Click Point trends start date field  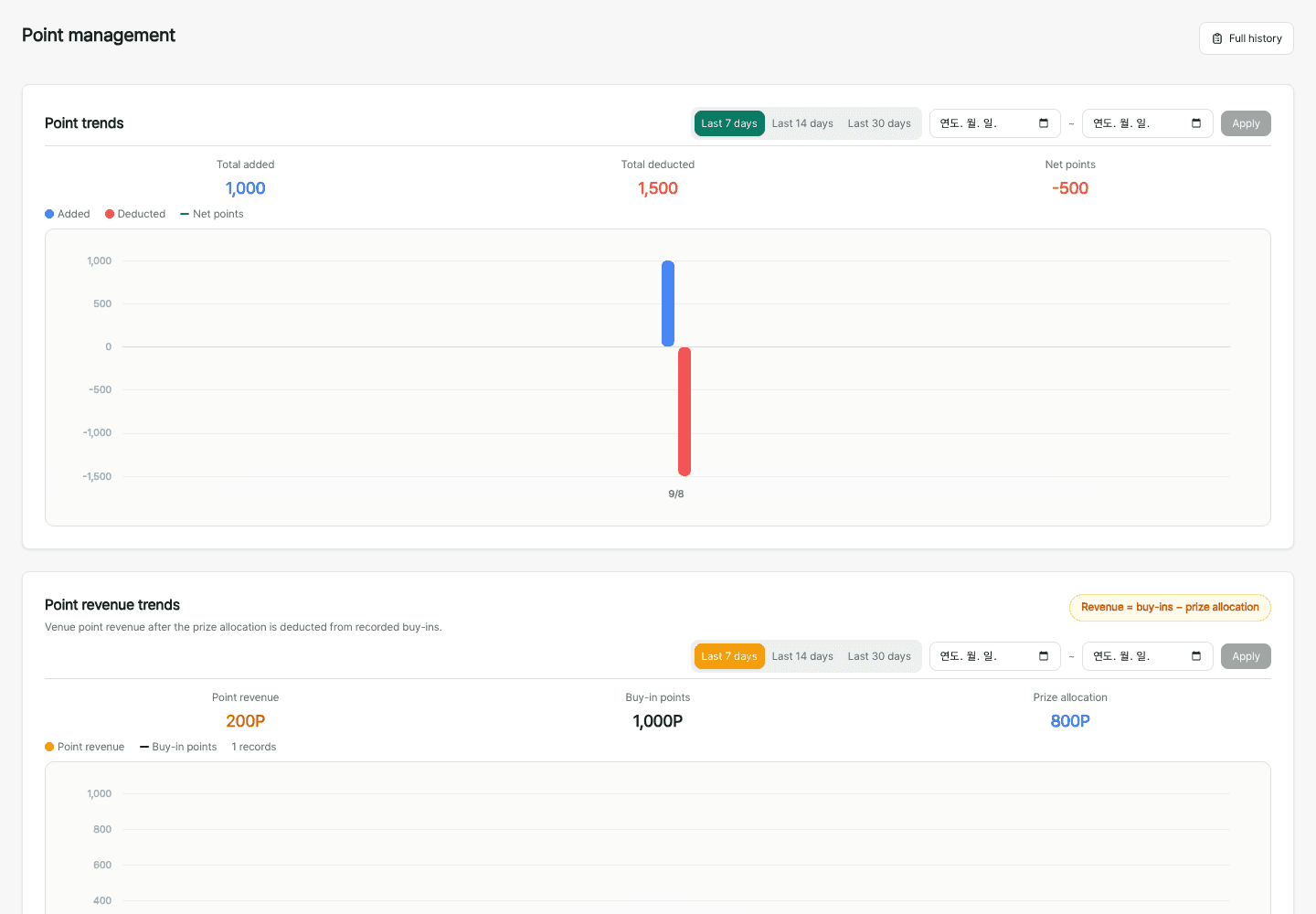click(994, 123)
